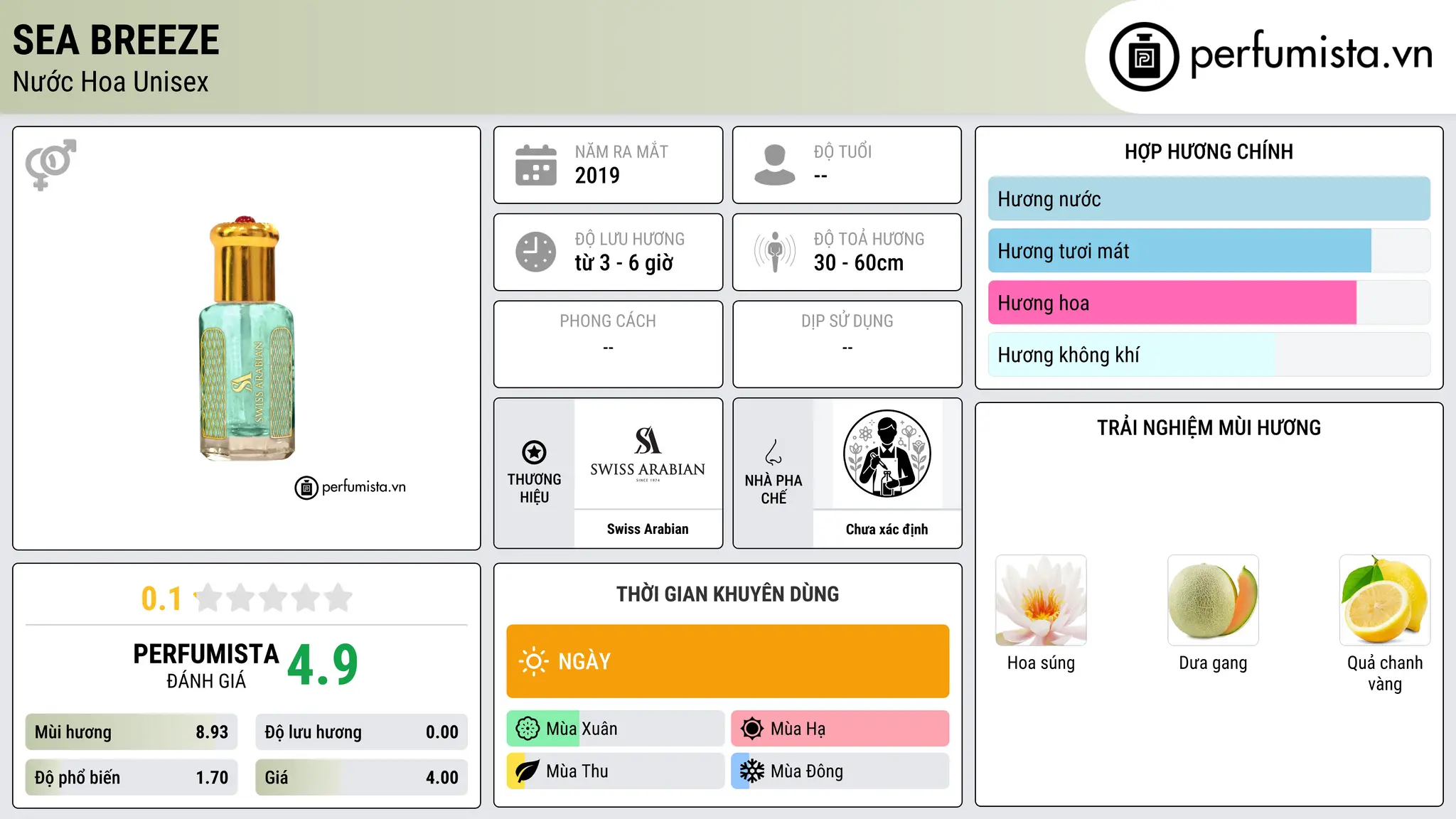The image size is (1456, 819).
Task: Select the orange NGÀY daytime bar
Action: 728,661
